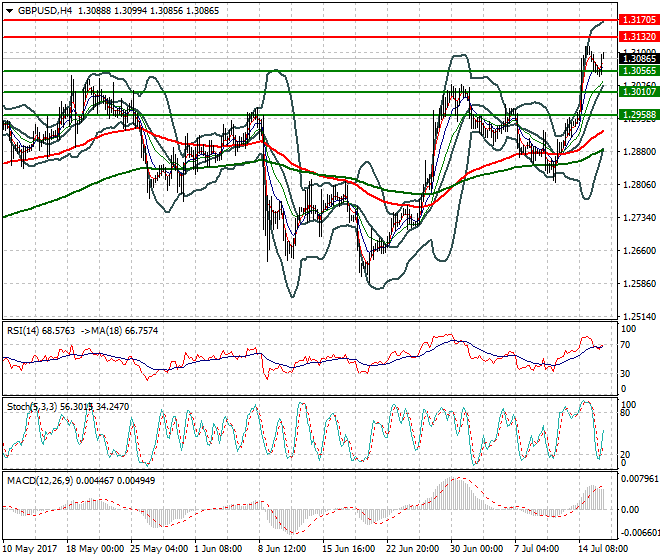
Task: Click the GBPUSD,H4 chart title text
Action: tap(45, 11)
